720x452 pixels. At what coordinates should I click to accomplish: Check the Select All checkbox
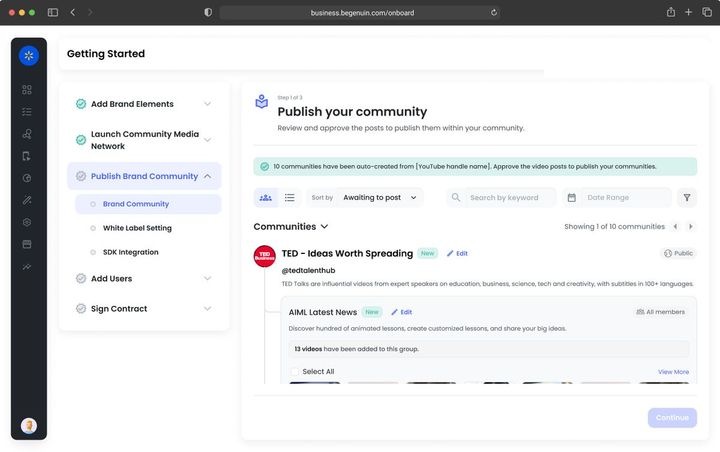click(295, 372)
